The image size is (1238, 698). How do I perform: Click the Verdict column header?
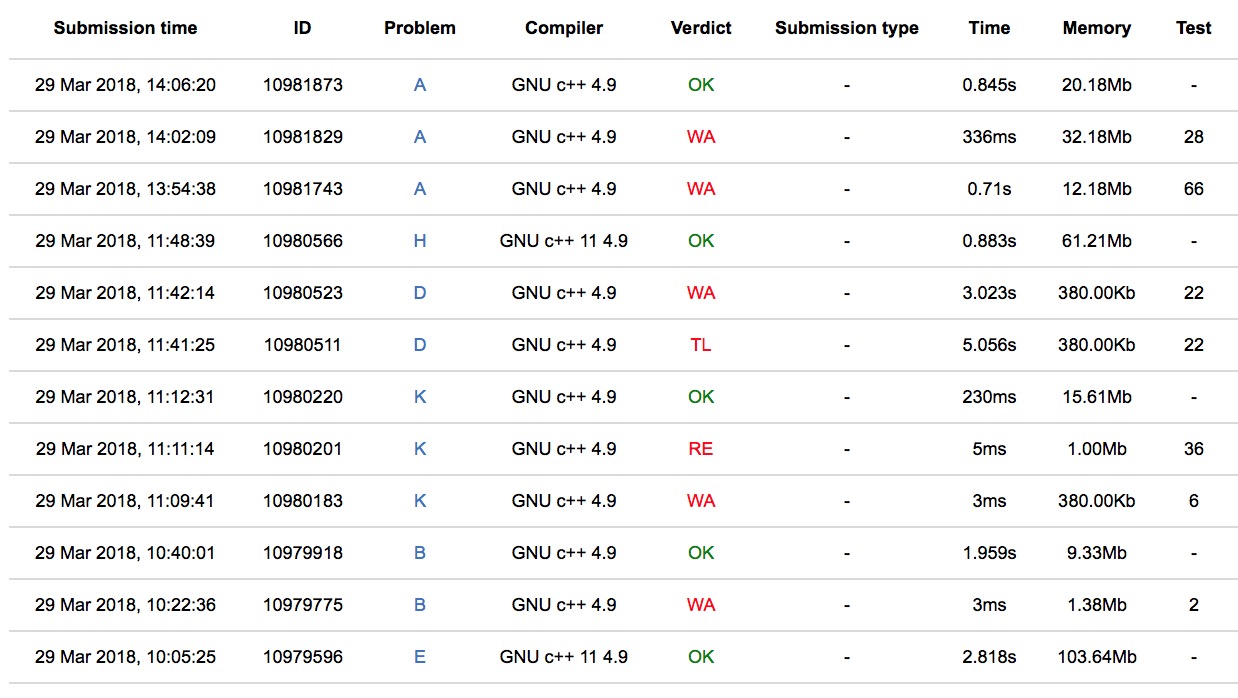coord(701,28)
